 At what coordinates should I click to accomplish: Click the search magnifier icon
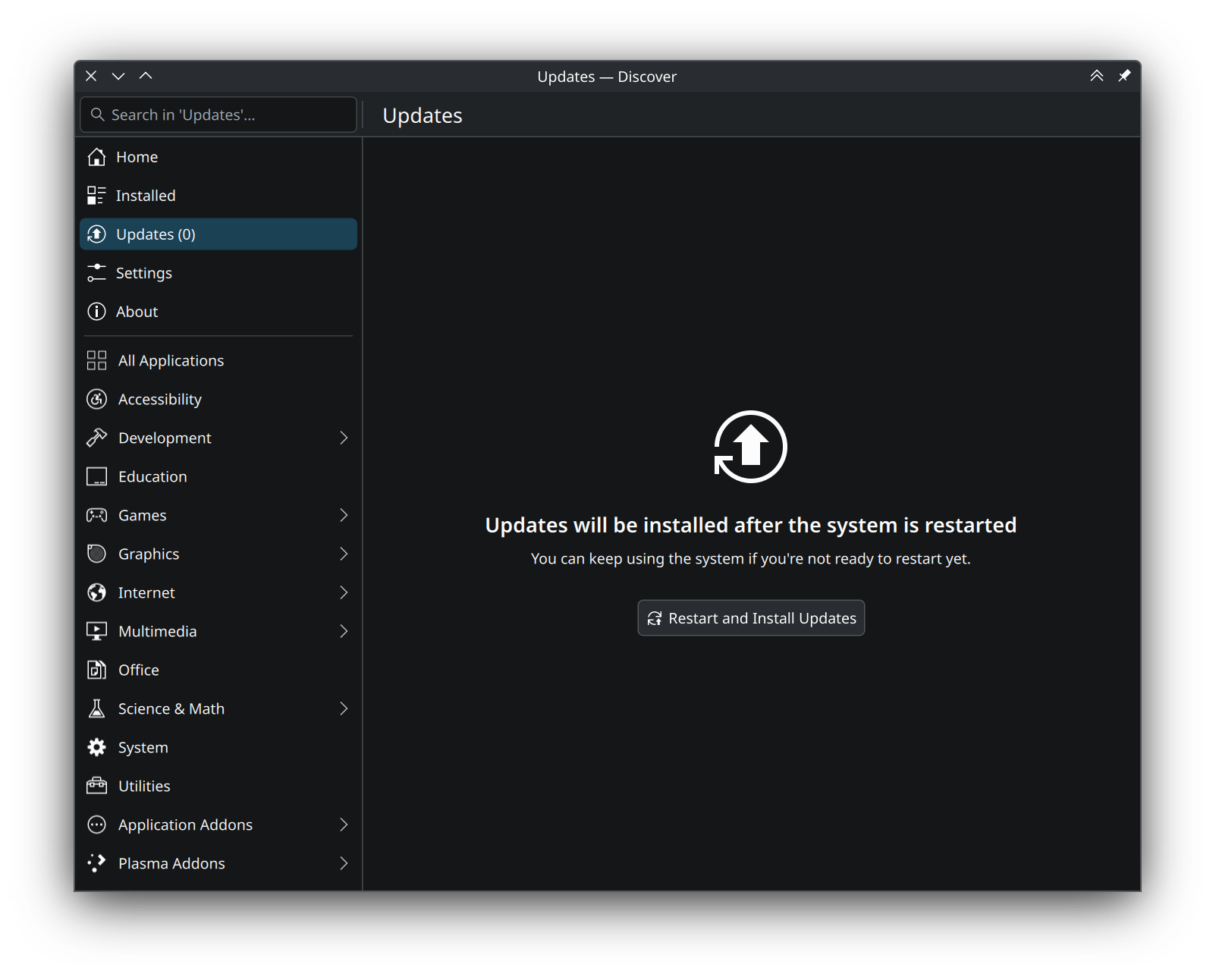pos(97,115)
